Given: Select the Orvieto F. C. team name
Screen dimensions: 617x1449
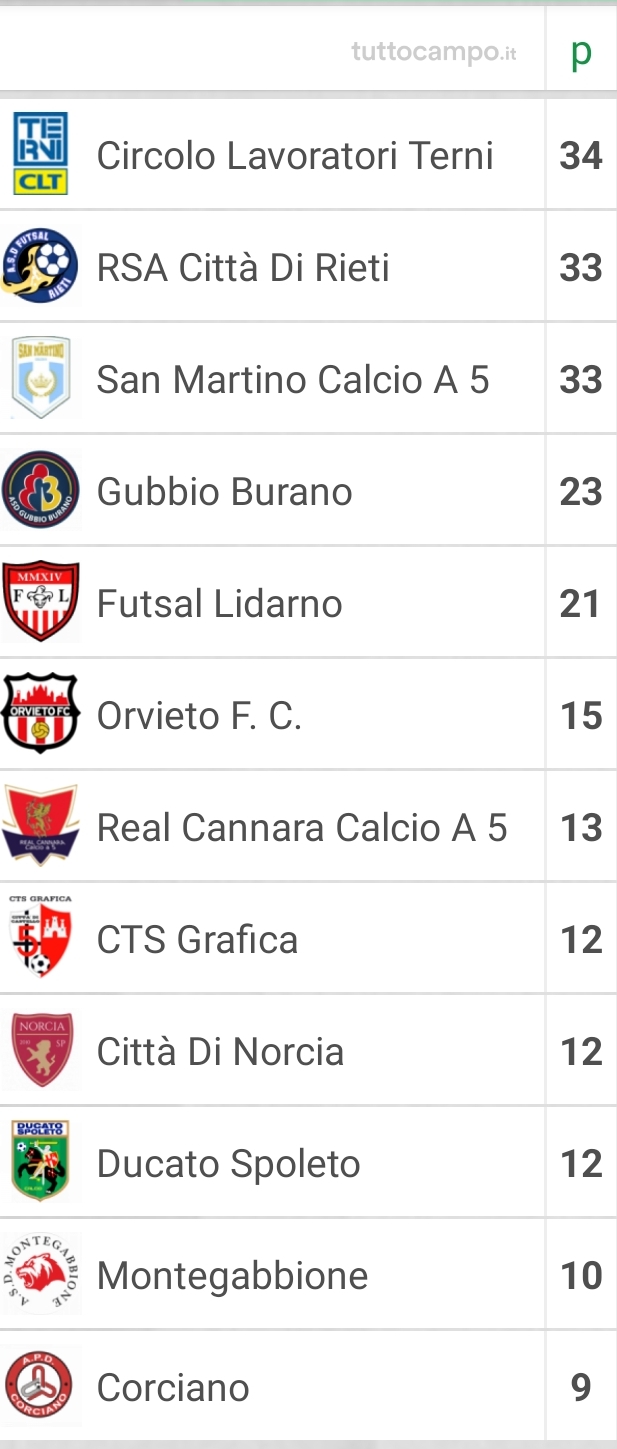Looking at the screenshot, I should coord(199,716).
